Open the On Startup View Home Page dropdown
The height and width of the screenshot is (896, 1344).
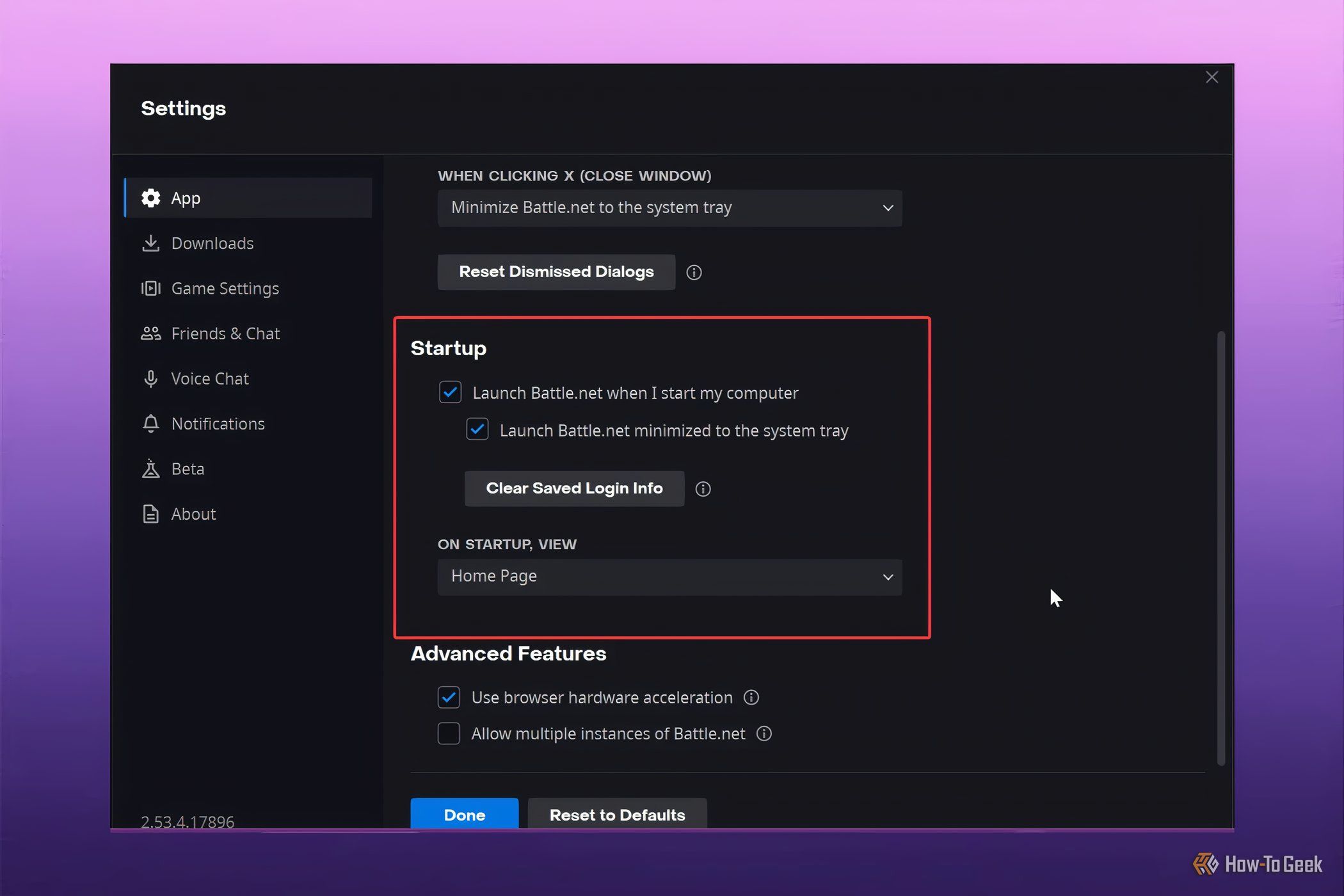click(x=669, y=577)
